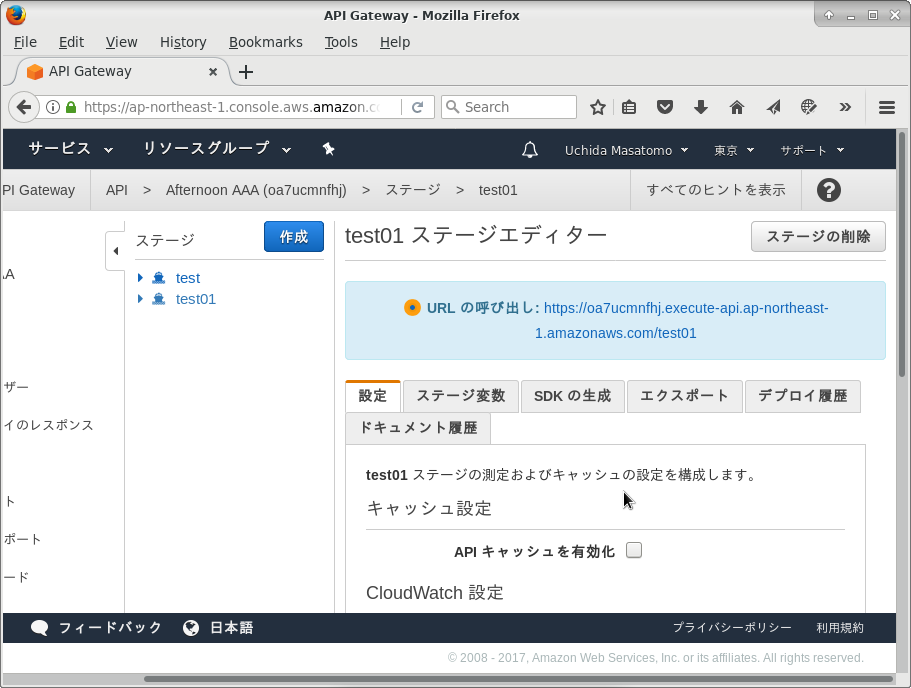Switch to the エクスポート tab
The image size is (911, 688).
click(684, 396)
